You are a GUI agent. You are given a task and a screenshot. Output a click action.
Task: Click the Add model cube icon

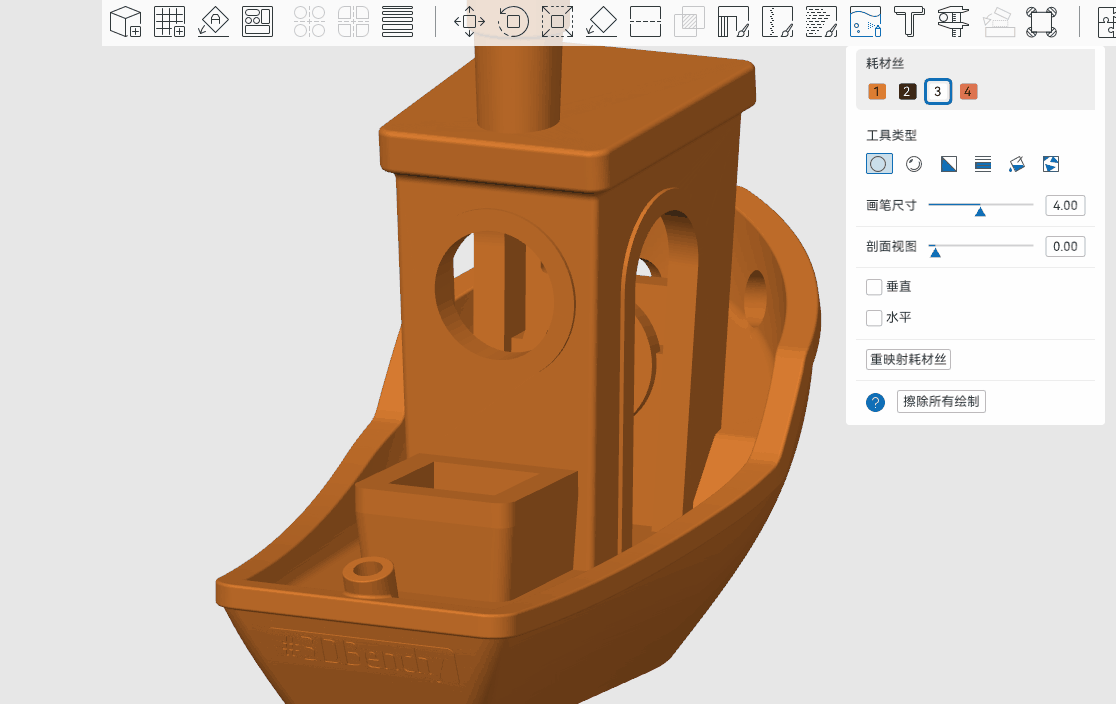tap(126, 21)
